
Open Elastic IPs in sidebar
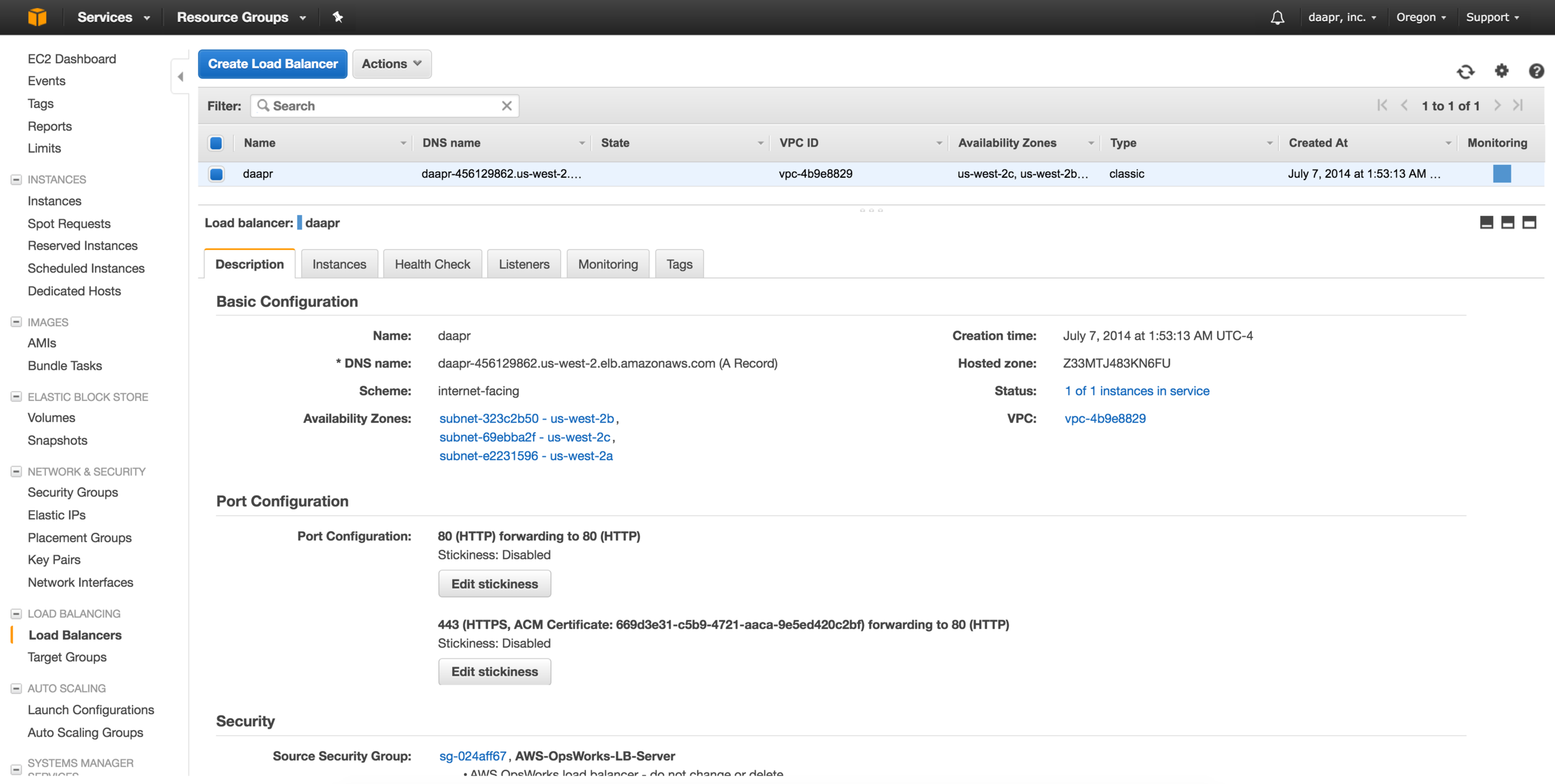coord(57,515)
